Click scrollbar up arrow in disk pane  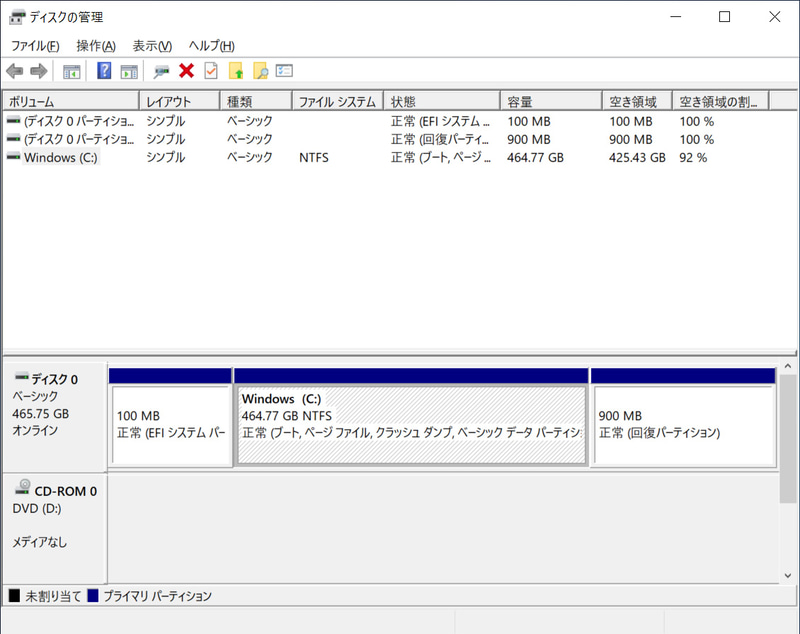(x=788, y=366)
